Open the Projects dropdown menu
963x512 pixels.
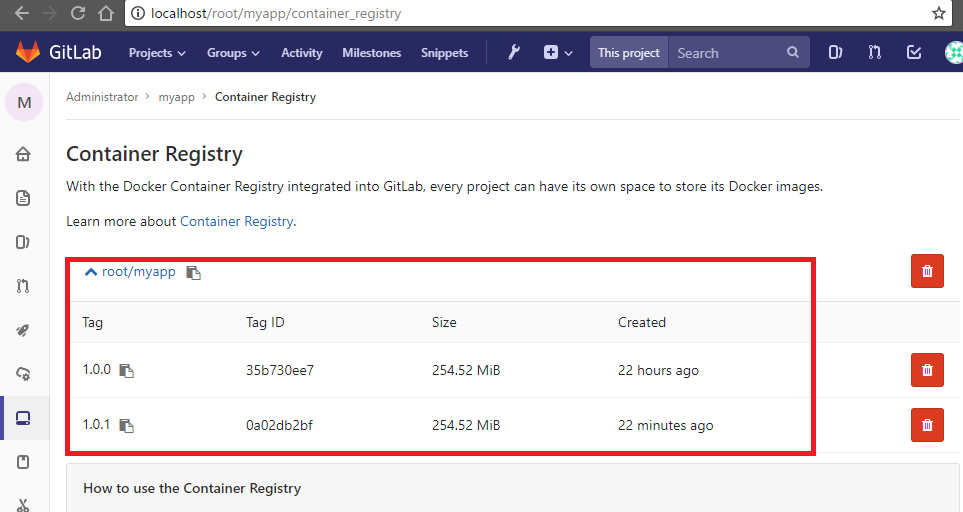pos(157,53)
